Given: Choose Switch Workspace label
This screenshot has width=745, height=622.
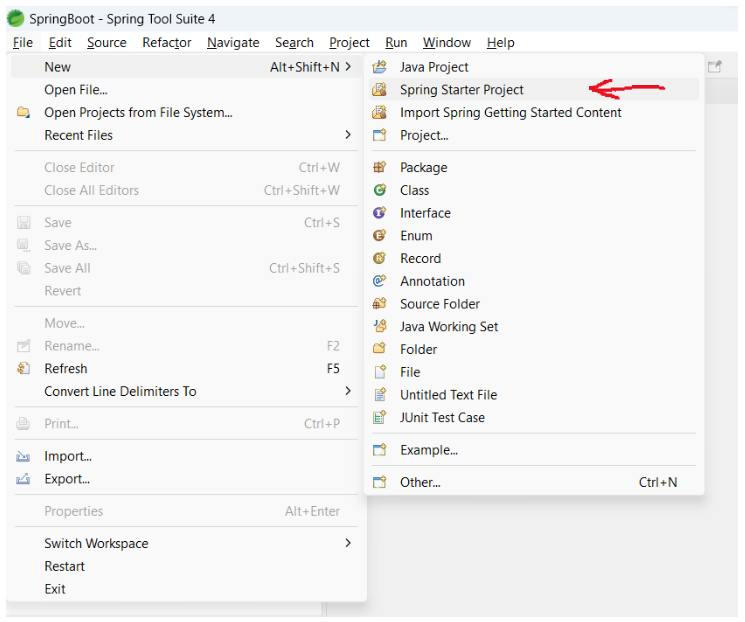Looking at the screenshot, I should point(96,544).
